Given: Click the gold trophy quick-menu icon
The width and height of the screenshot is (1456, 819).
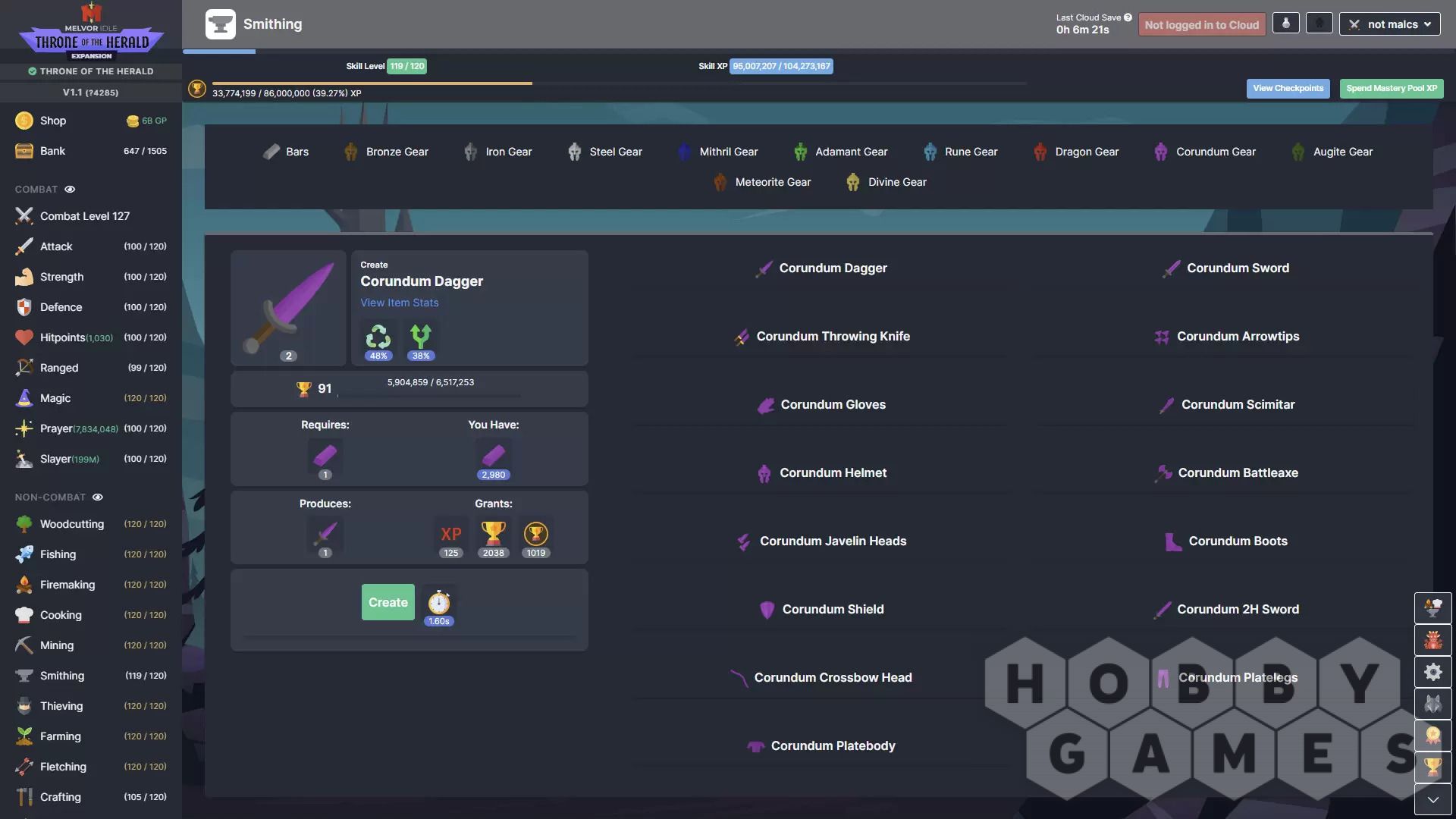Looking at the screenshot, I should pos(1432,767).
